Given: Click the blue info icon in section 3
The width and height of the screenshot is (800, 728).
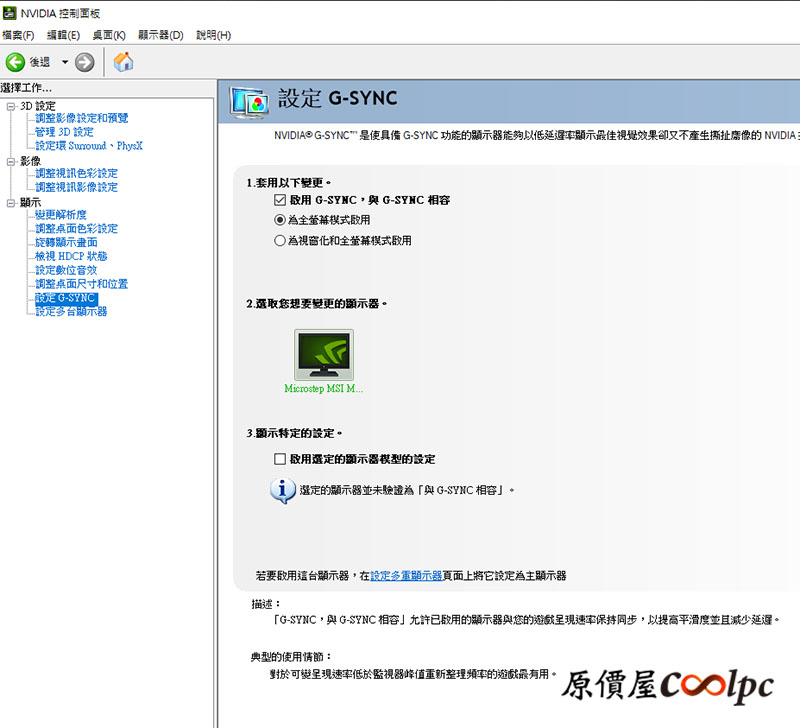Looking at the screenshot, I should coord(283,491).
